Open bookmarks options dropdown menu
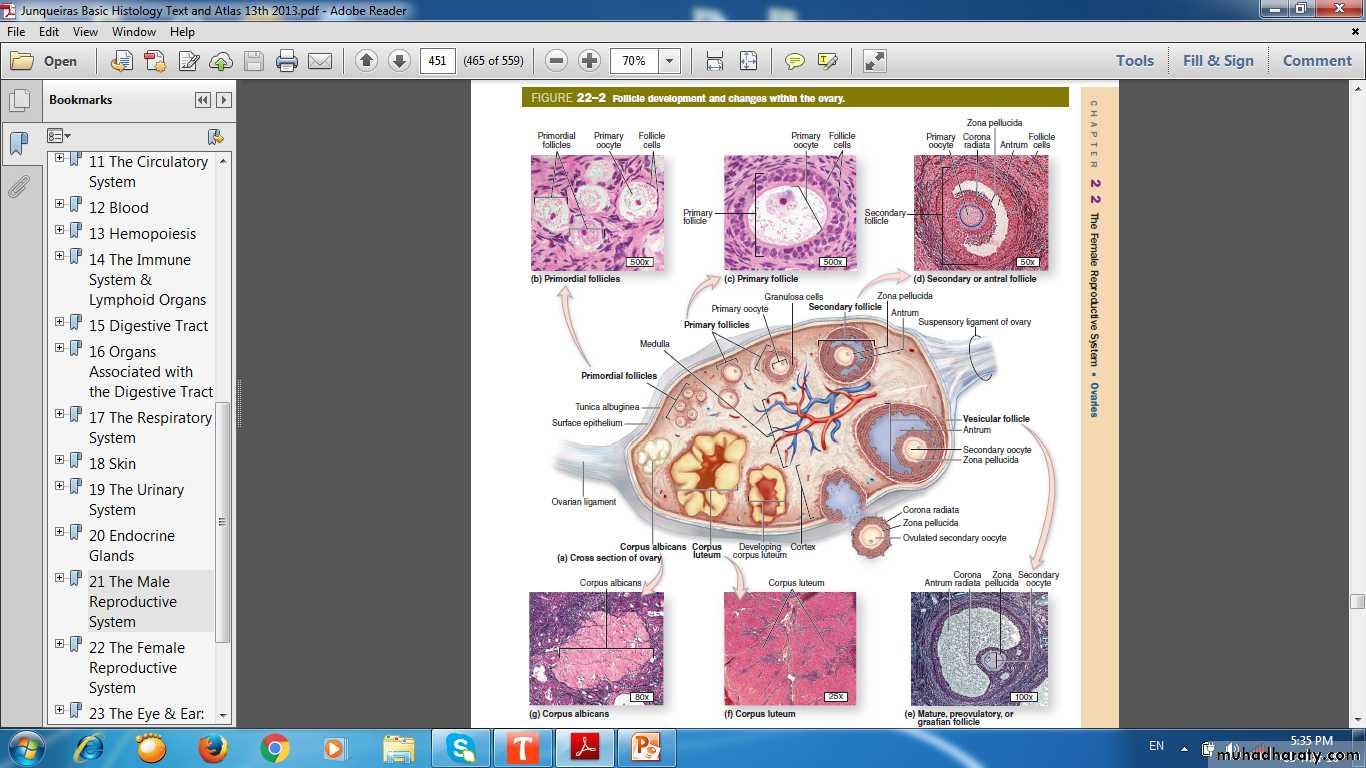1366x768 pixels. click(x=59, y=136)
